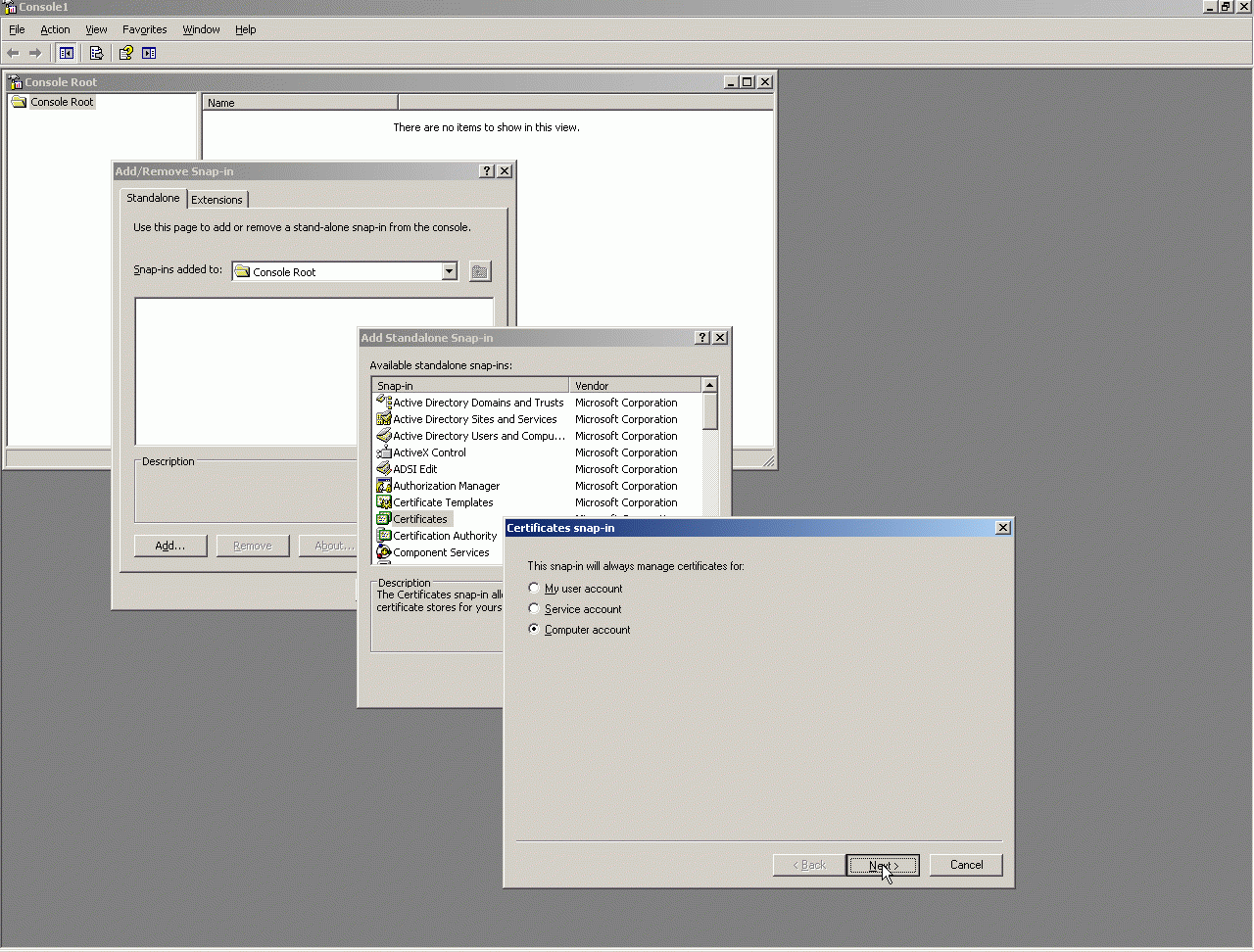Select ADSI Edit in snap-in list

point(415,469)
